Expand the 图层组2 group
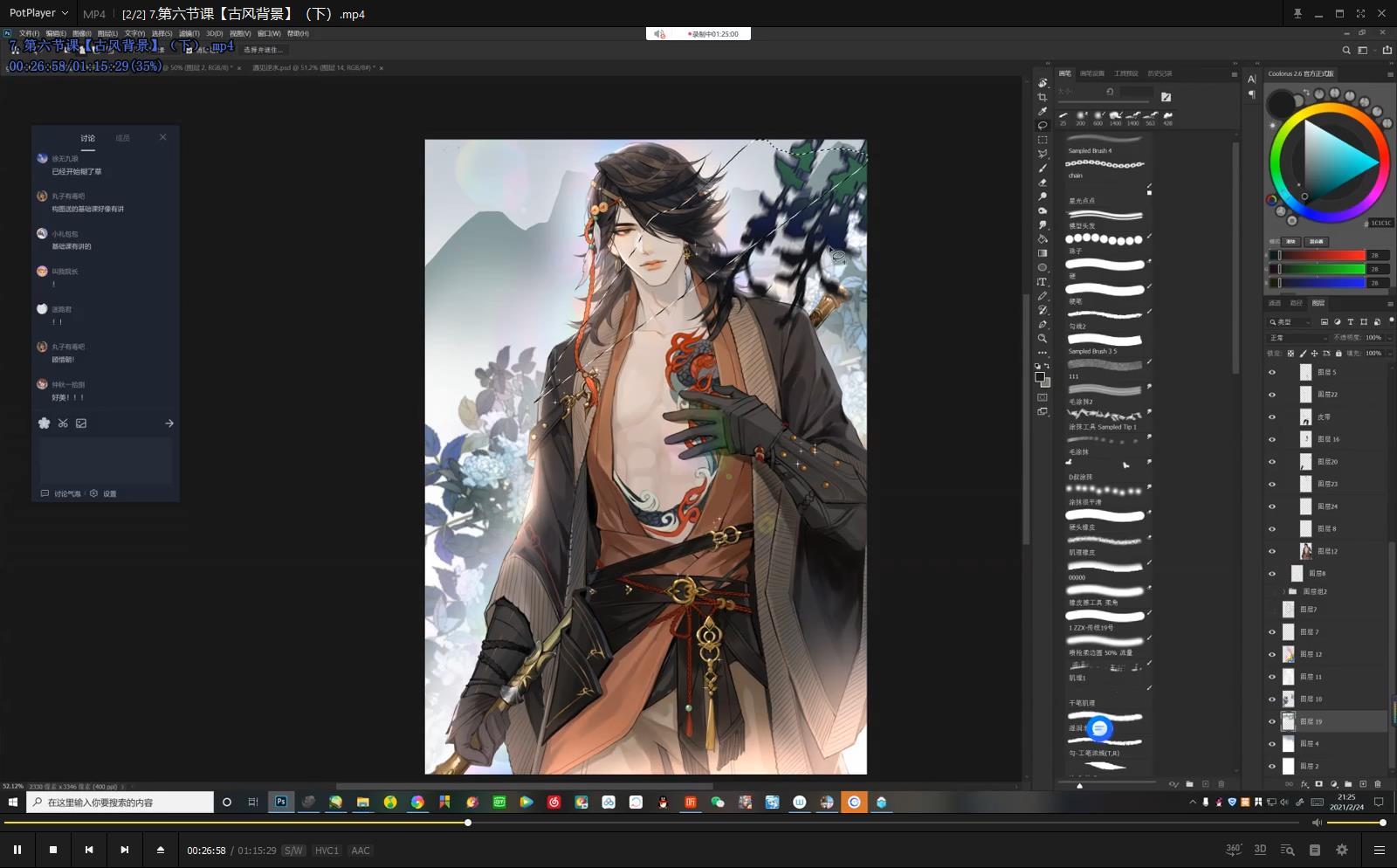1397x868 pixels. point(1283,591)
